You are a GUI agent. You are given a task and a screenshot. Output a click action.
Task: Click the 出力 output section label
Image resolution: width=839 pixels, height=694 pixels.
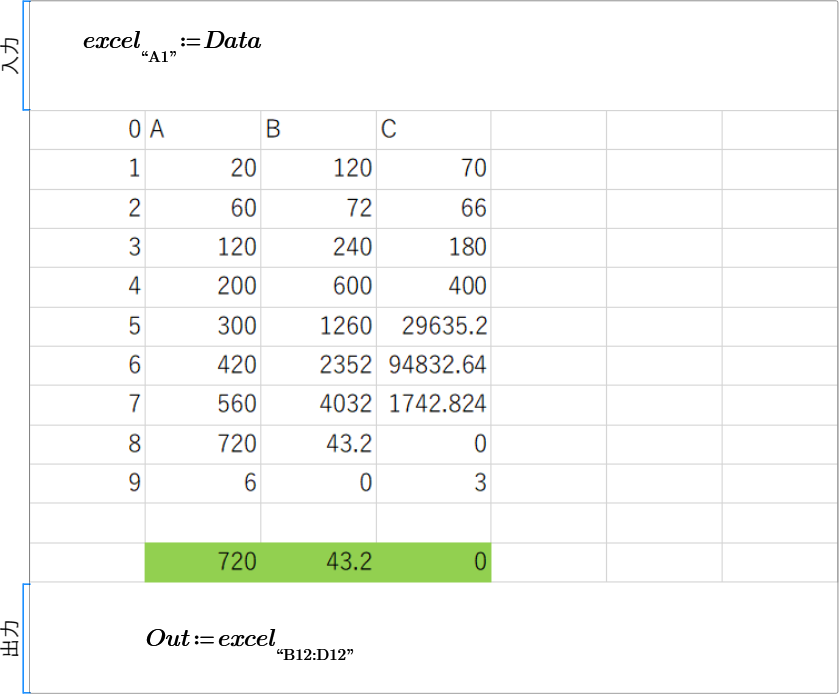click(x=12, y=639)
